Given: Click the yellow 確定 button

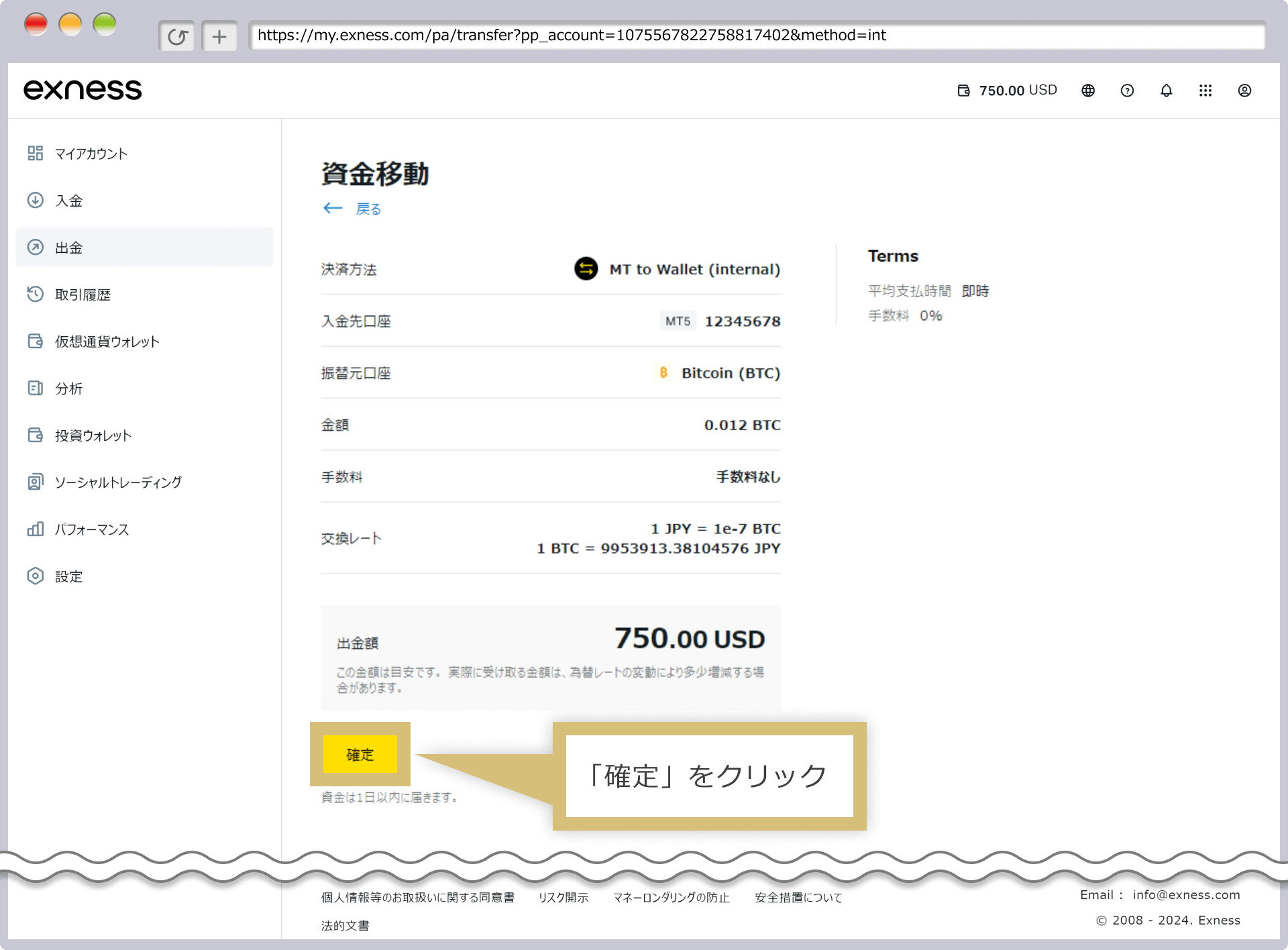Looking at the screenshot, I should [x=360, y=754].
